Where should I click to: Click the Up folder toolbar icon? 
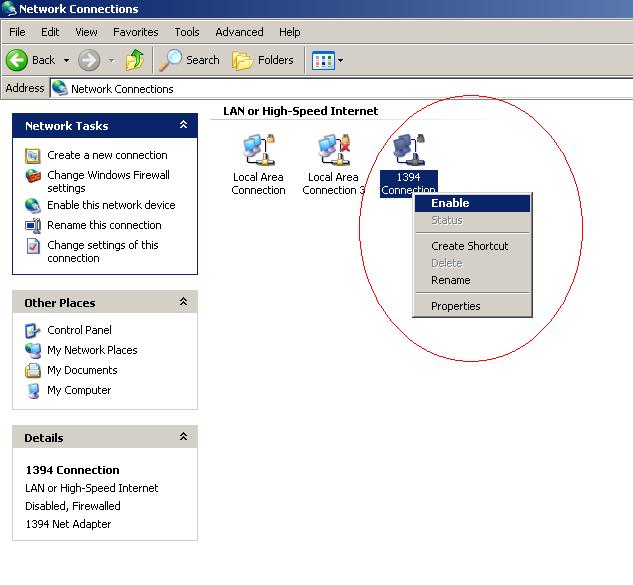[x=135, y=60]
